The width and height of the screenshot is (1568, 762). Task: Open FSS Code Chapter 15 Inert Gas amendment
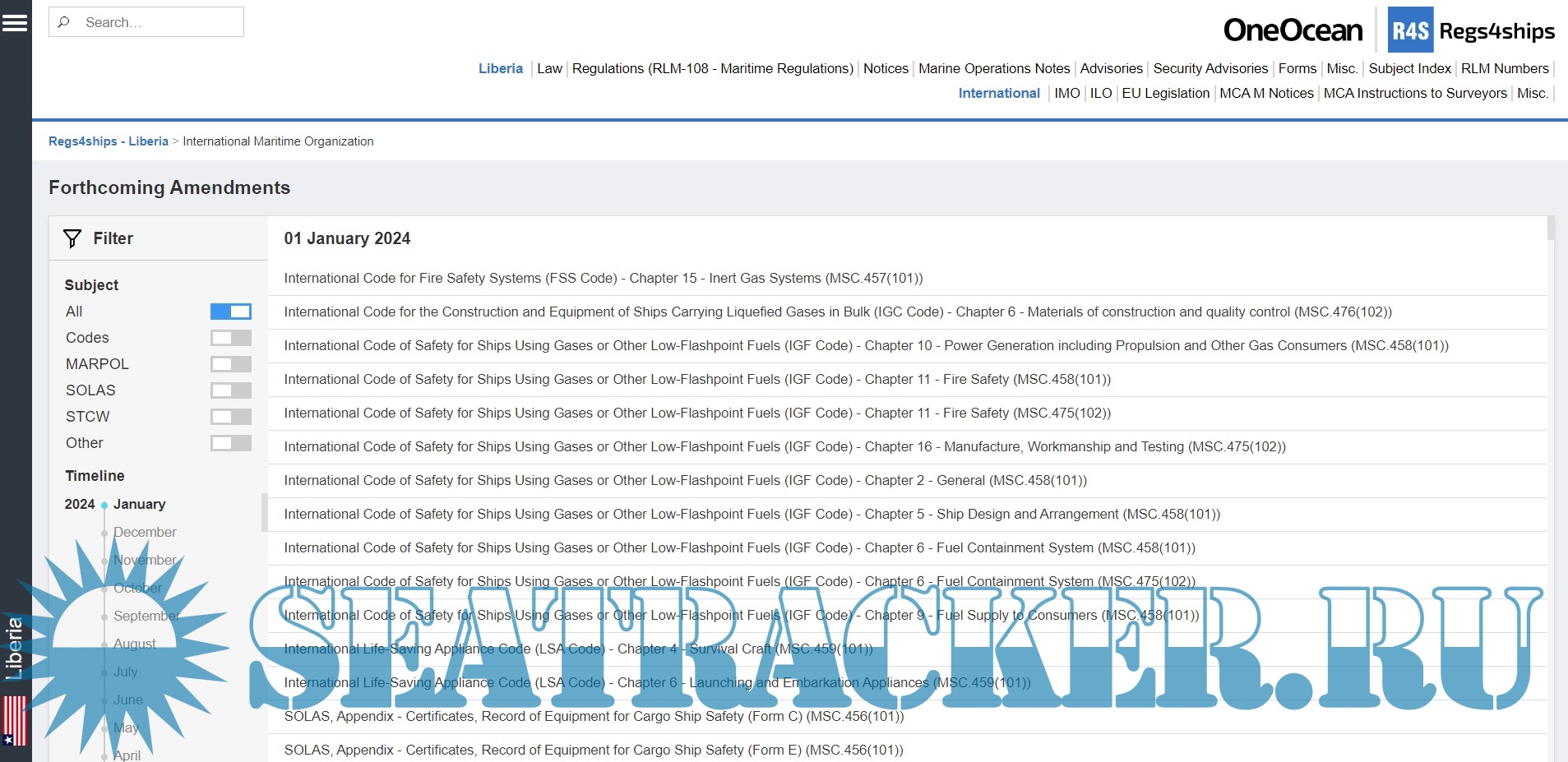pos(603,279)
